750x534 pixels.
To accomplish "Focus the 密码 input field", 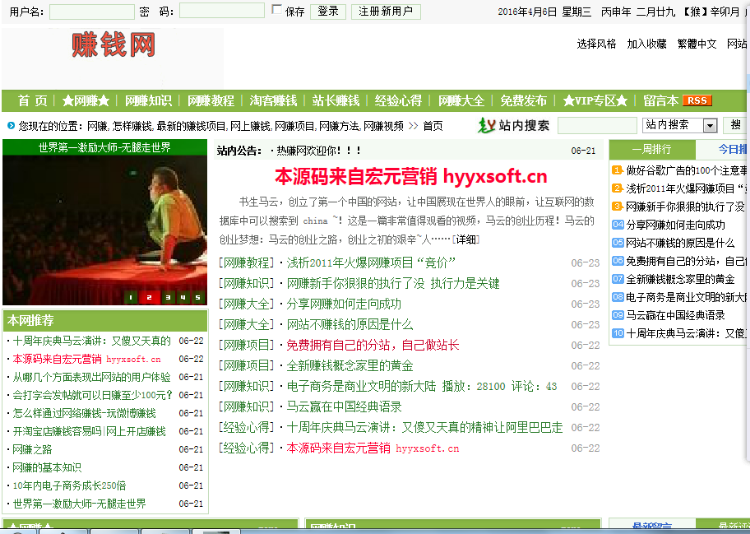I will tap(222, 11).
